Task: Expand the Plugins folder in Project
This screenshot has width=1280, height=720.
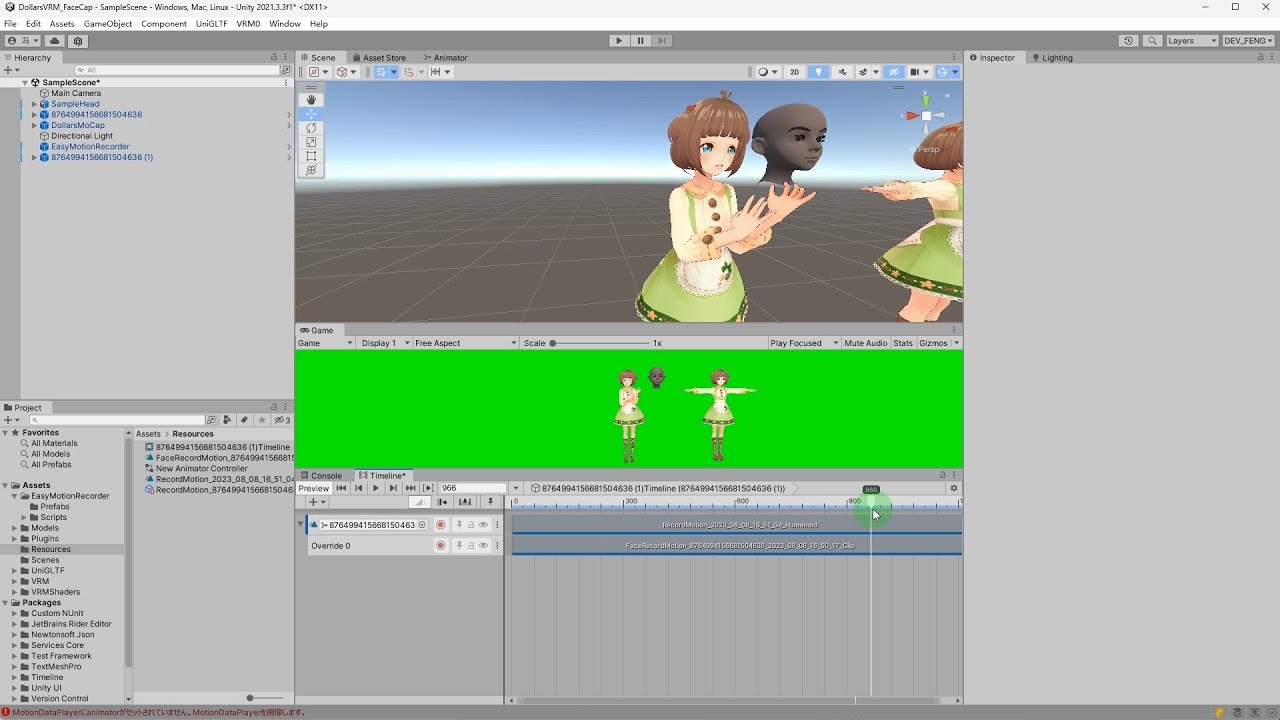Action: (15, 539)
